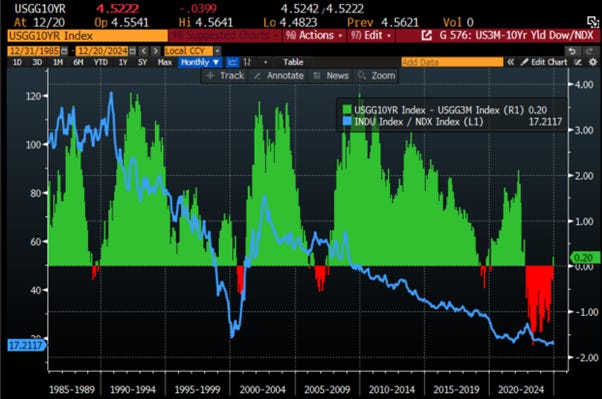
Task: Expand the Monthly periodicity dropdown
Action: coord(200,62)
